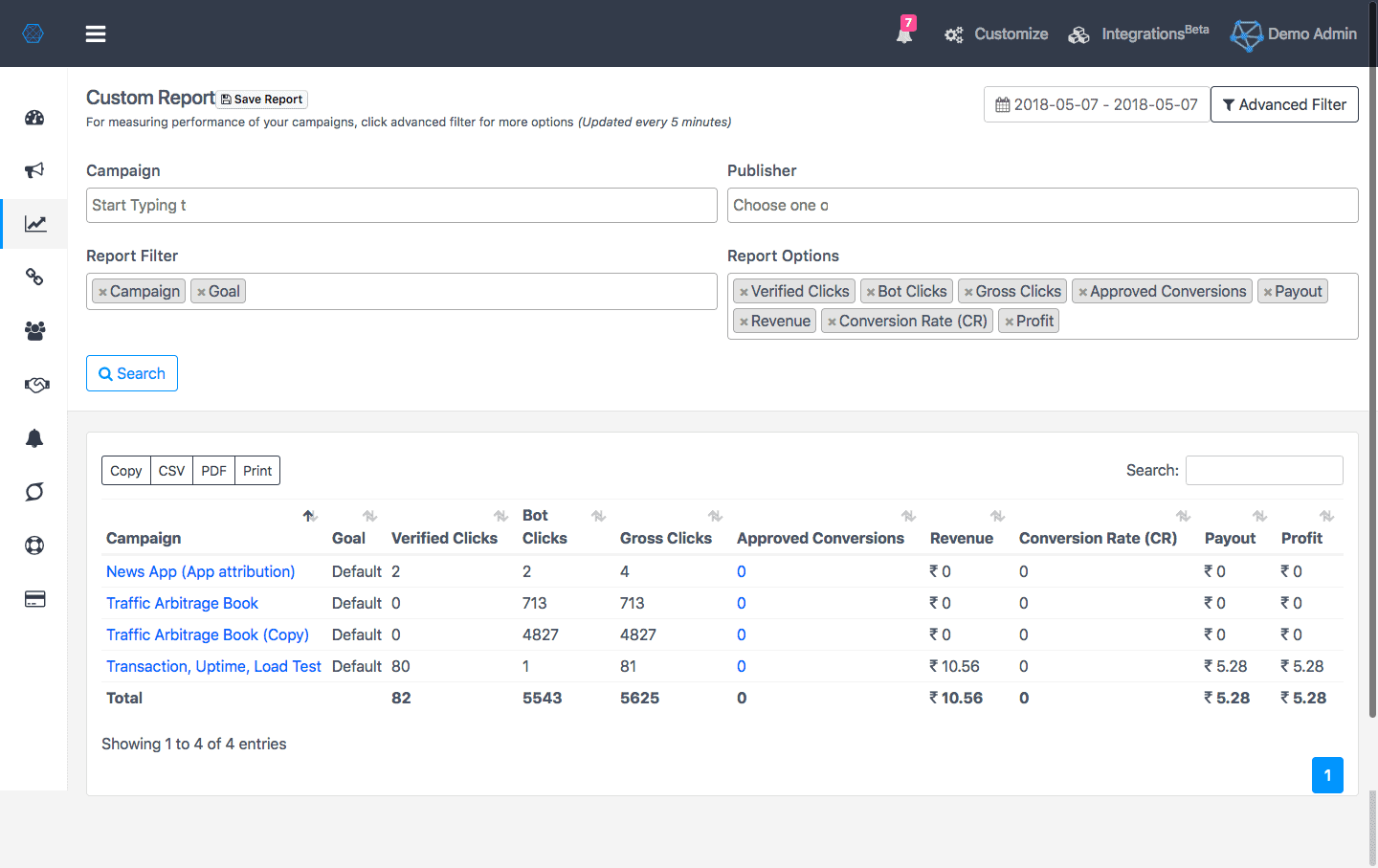Remove Conversion Rate (CR) report option
This screenshot has width=1378, height=868.
click(832, 322)
